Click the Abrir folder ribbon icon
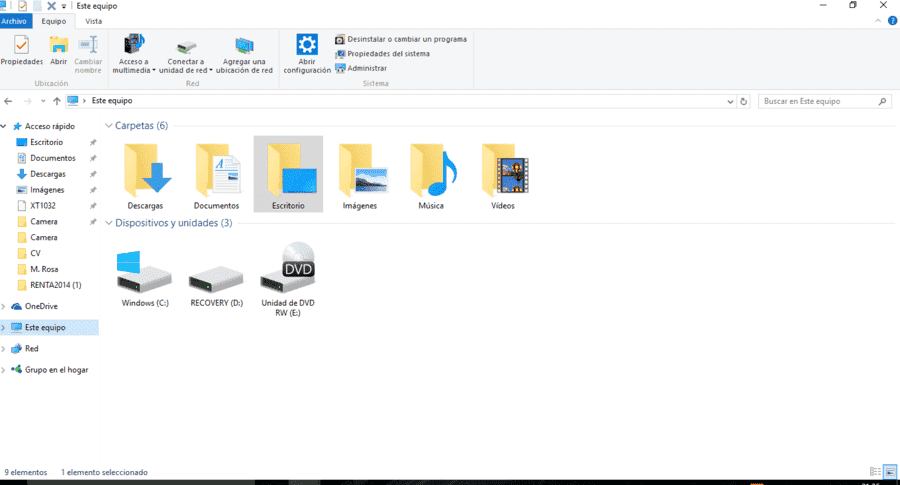Image resolution: width=900 pixels, height=485 pixels. point(58,51)
